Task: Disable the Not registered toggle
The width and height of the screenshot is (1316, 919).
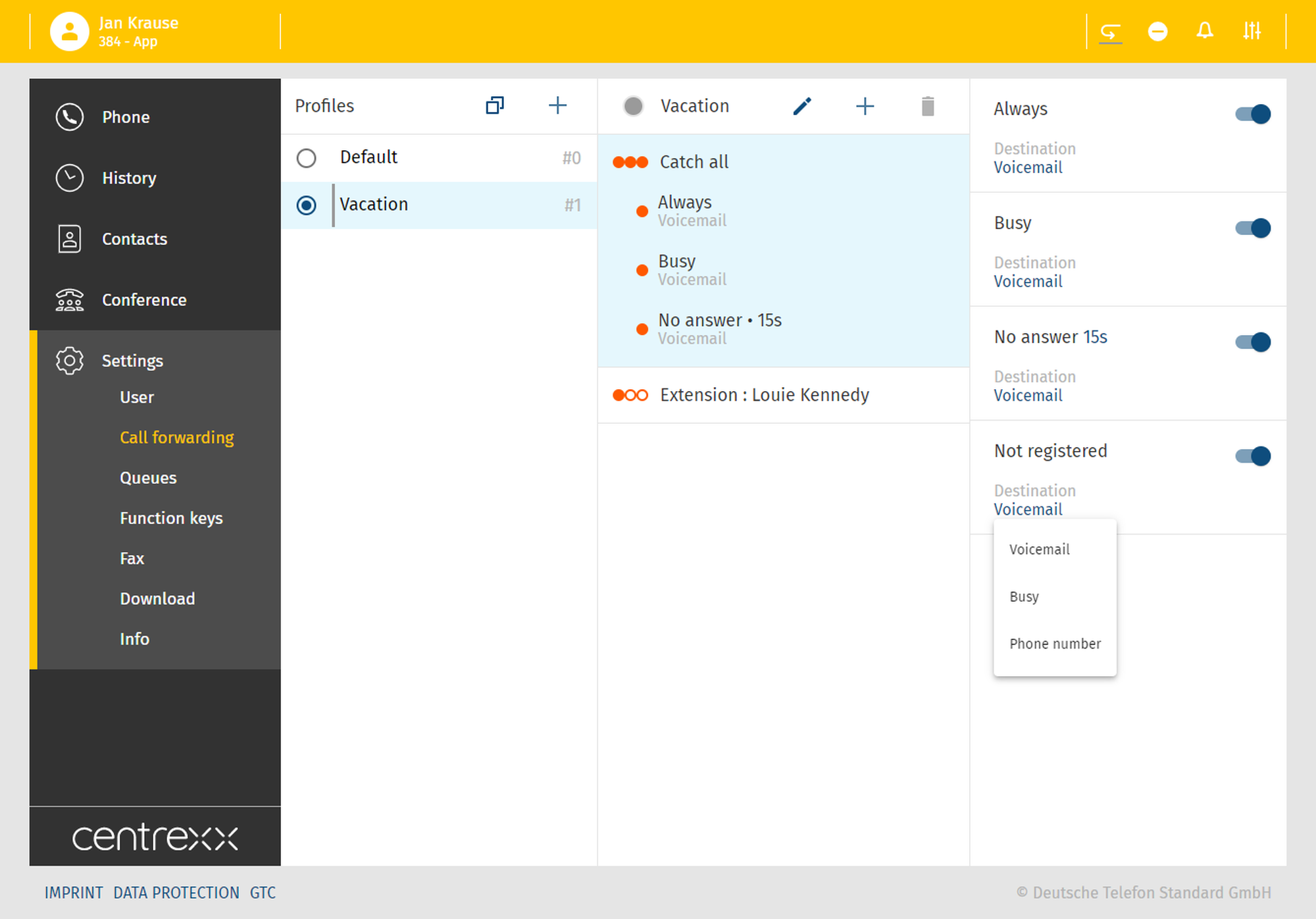Action: 1253,456
